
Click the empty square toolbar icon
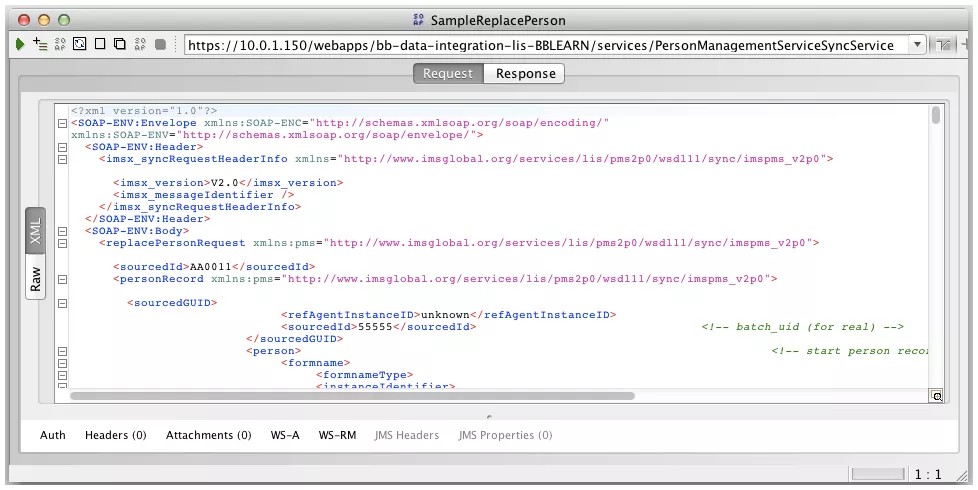(100, 45)
